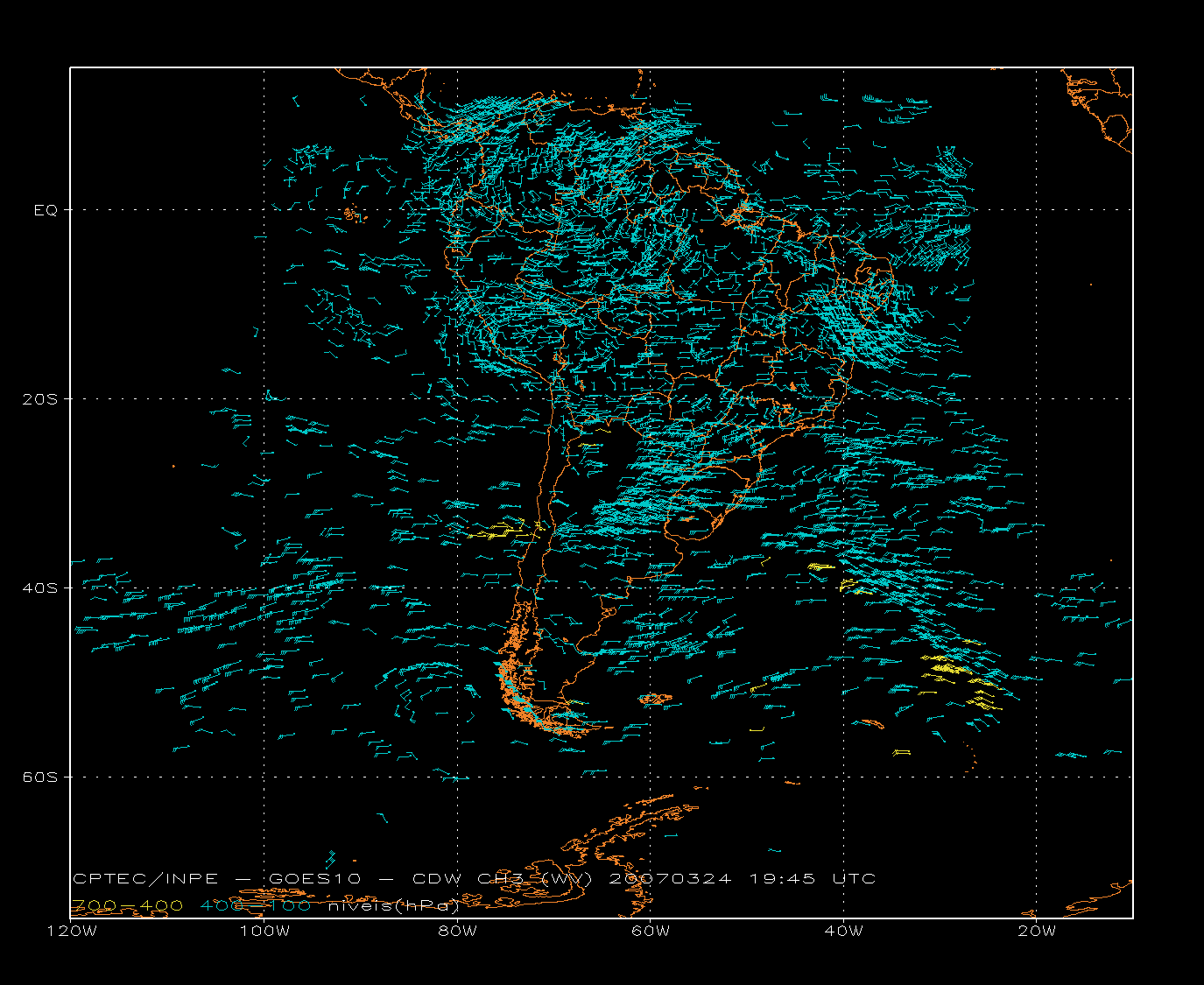
Task: Click the 120W longitude label
Action: (73, 931)
